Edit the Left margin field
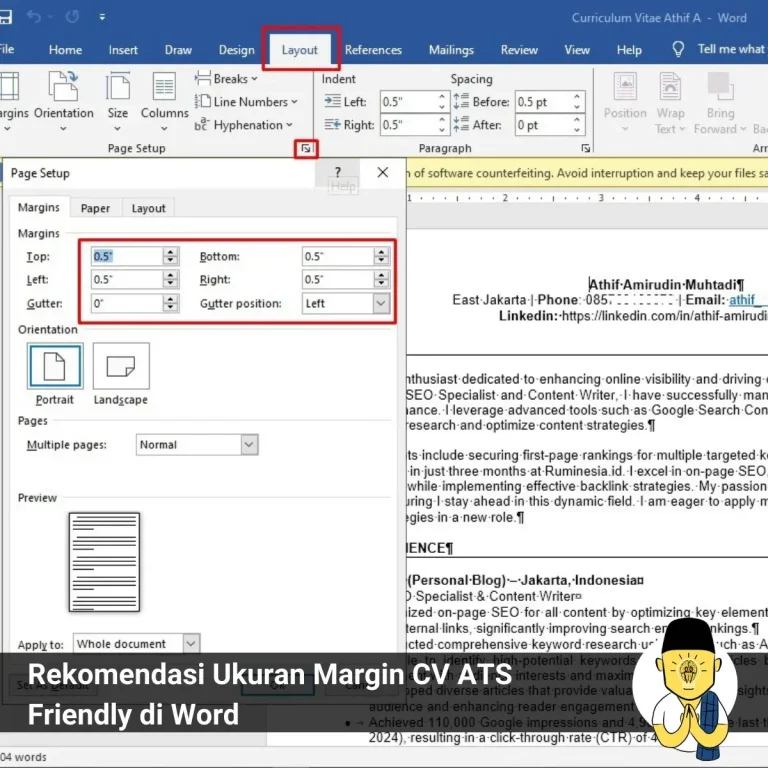The height and width of the screenshot is (768, 768). click(x=126, y=279)
